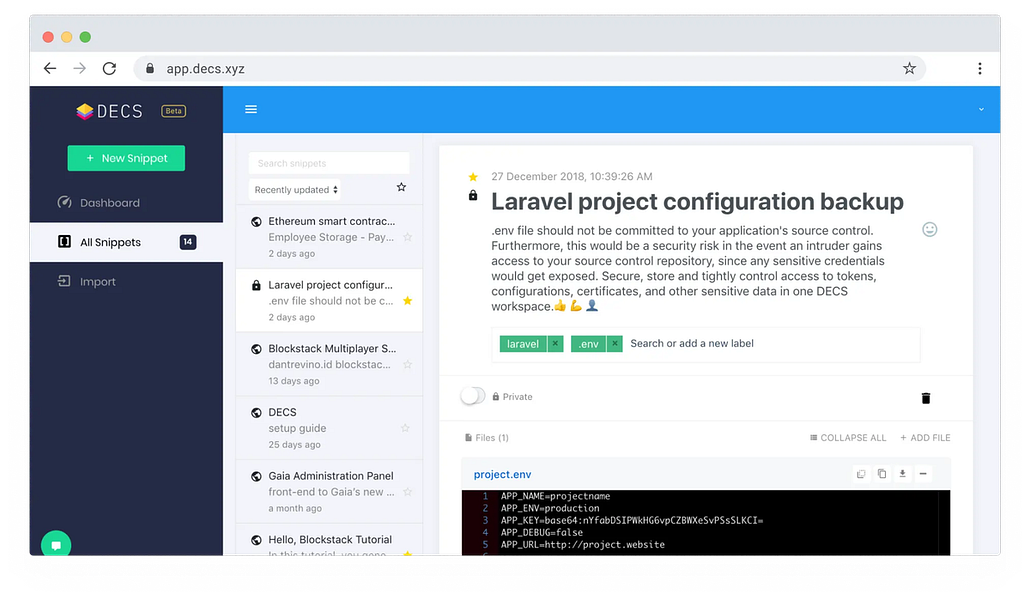Viewport: 1030px width, 600px height.
Task: Click into the snippet description text
Action: 688,268
